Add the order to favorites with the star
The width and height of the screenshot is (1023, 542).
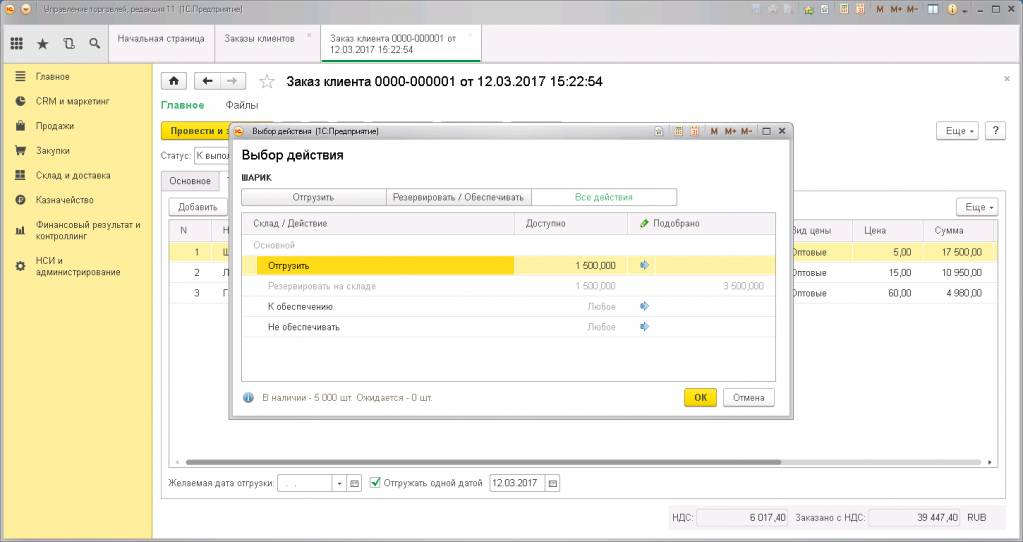pos(267,82)
